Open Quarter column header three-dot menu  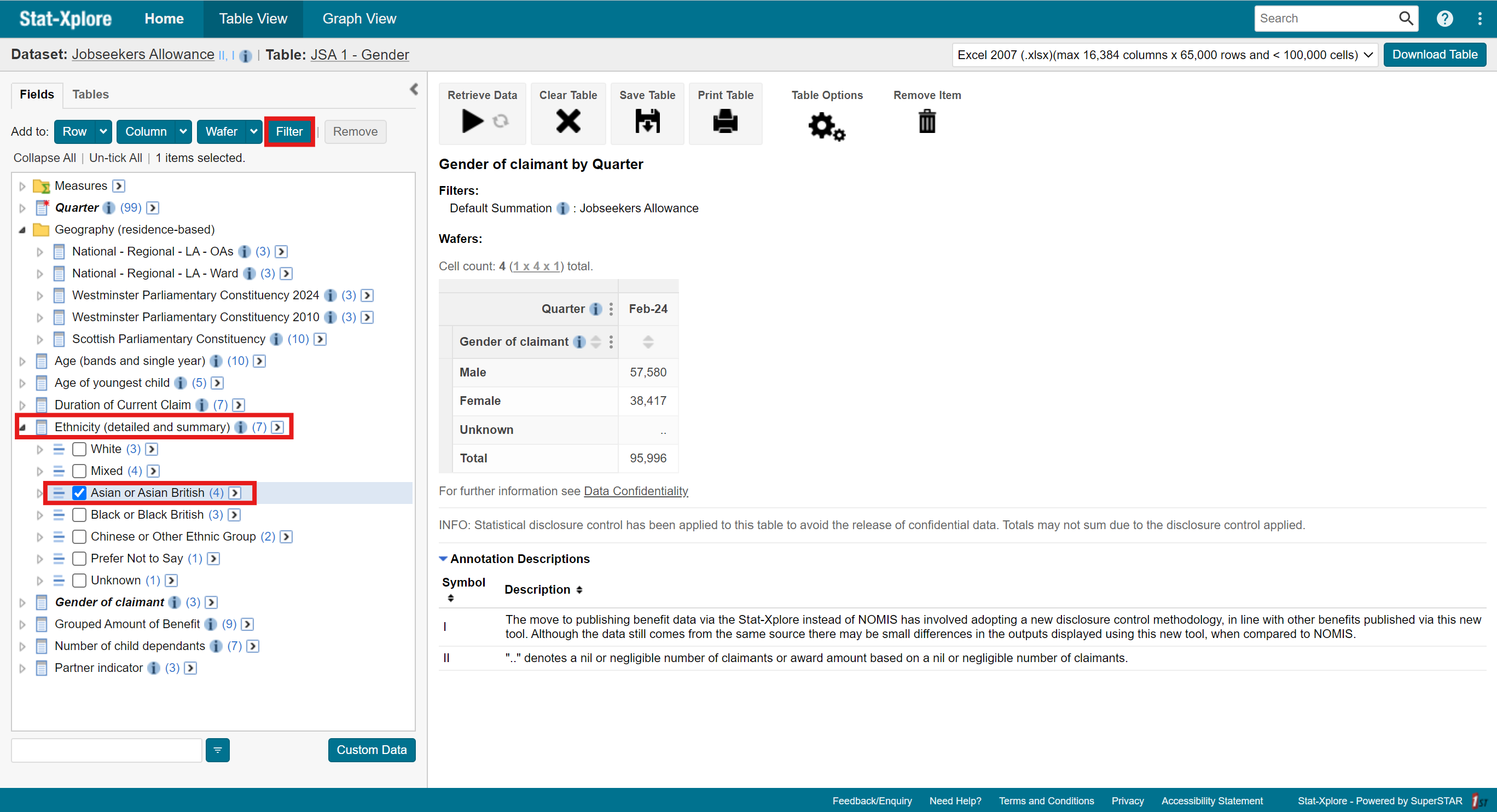pyautogui.click(x=611, y=309)
